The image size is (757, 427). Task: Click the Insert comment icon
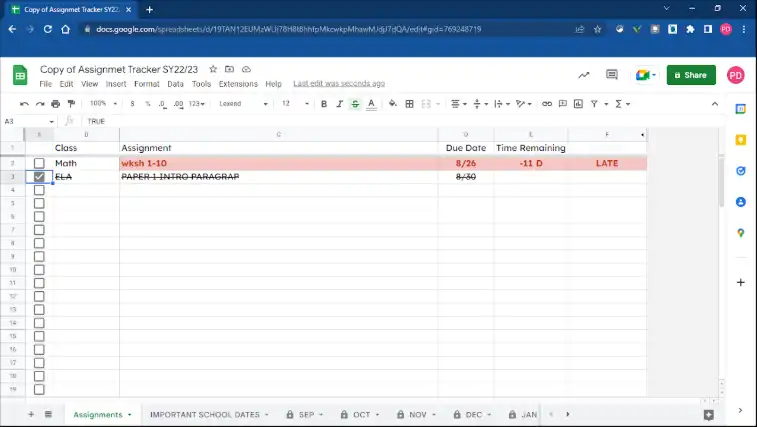point(562,104)
